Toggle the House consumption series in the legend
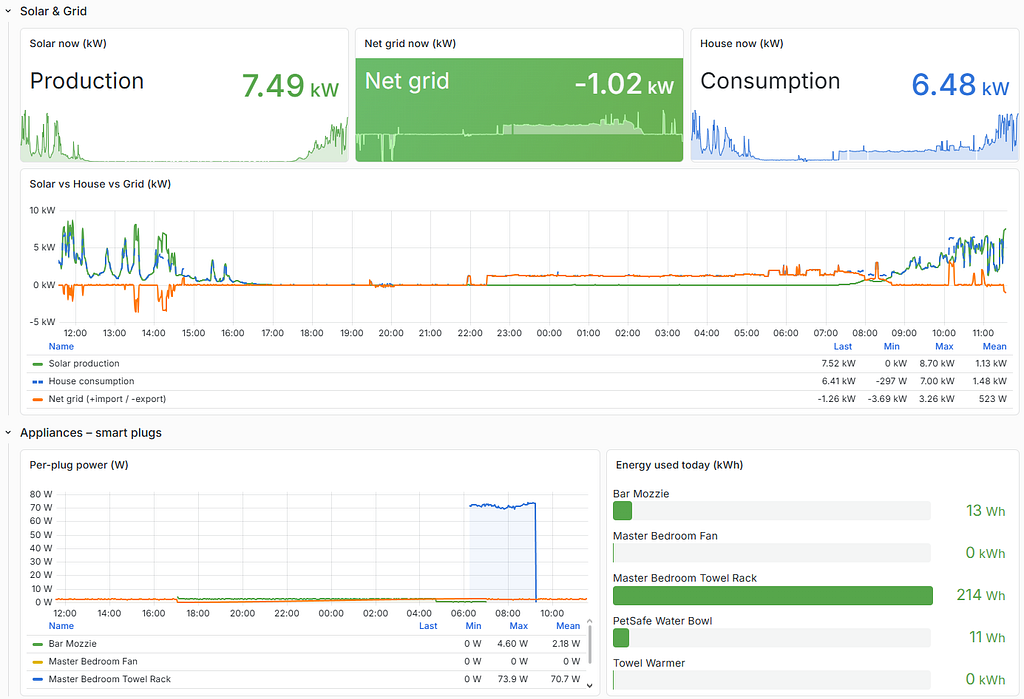Viewport: 1024px width, 699px height. [91, 382]
